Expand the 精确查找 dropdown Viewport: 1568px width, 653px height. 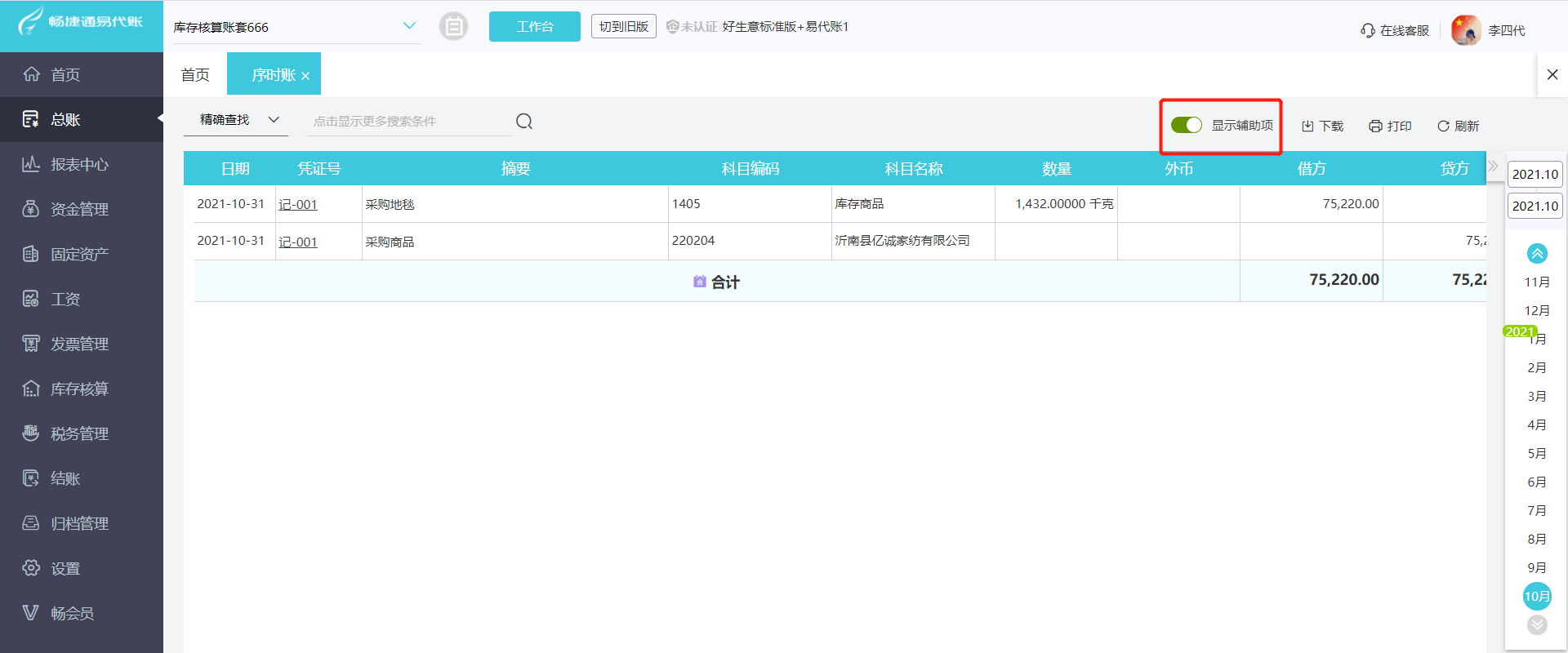(274, 120)
